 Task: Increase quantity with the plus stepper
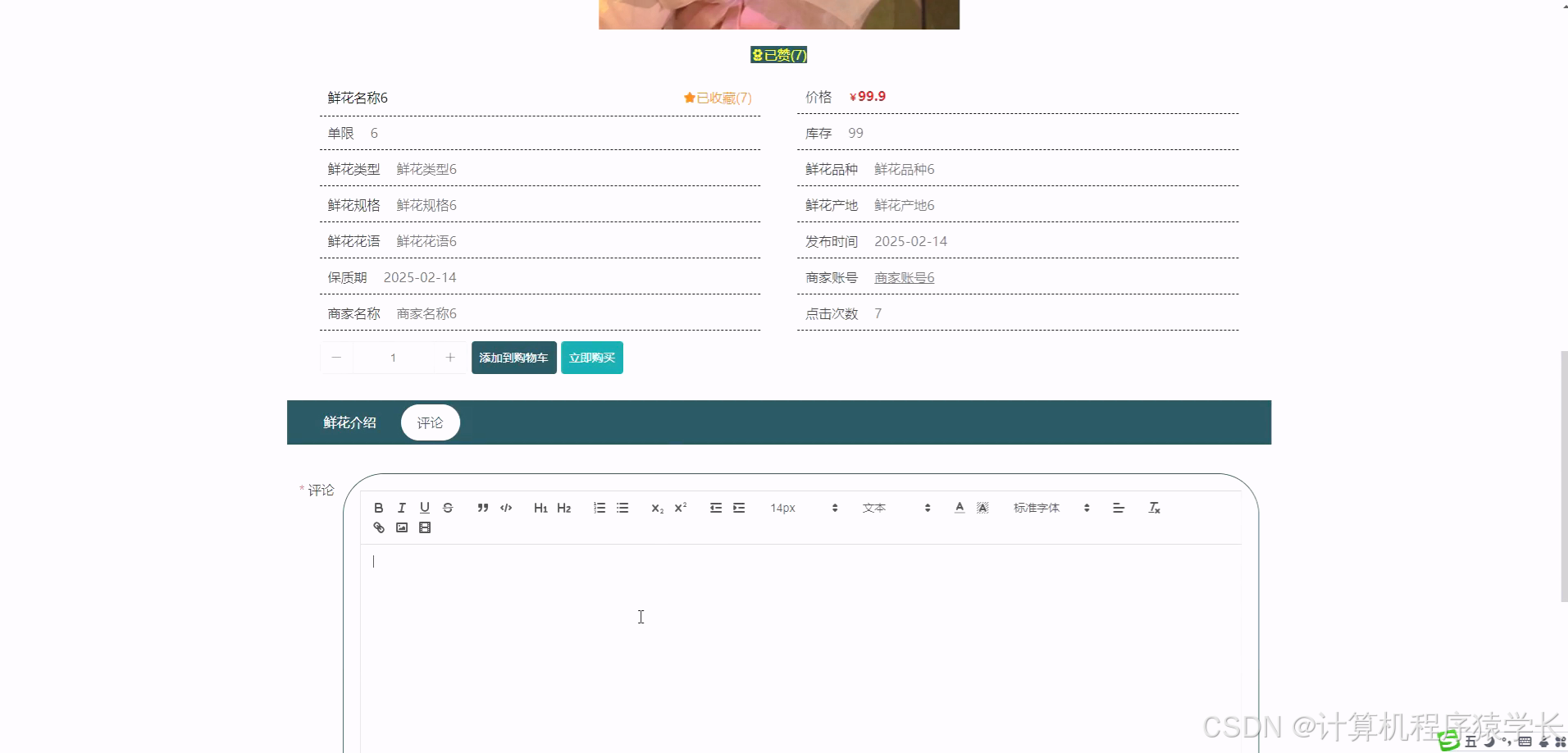pyautogui.click(x=450, y=357)
